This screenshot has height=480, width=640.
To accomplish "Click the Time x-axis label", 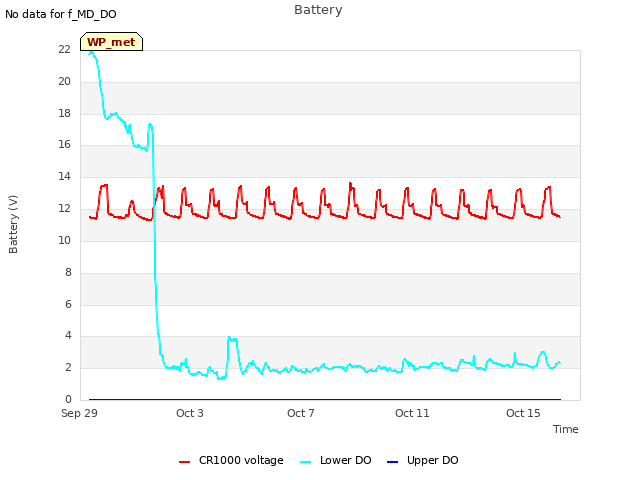I will [x=565, y=429].
